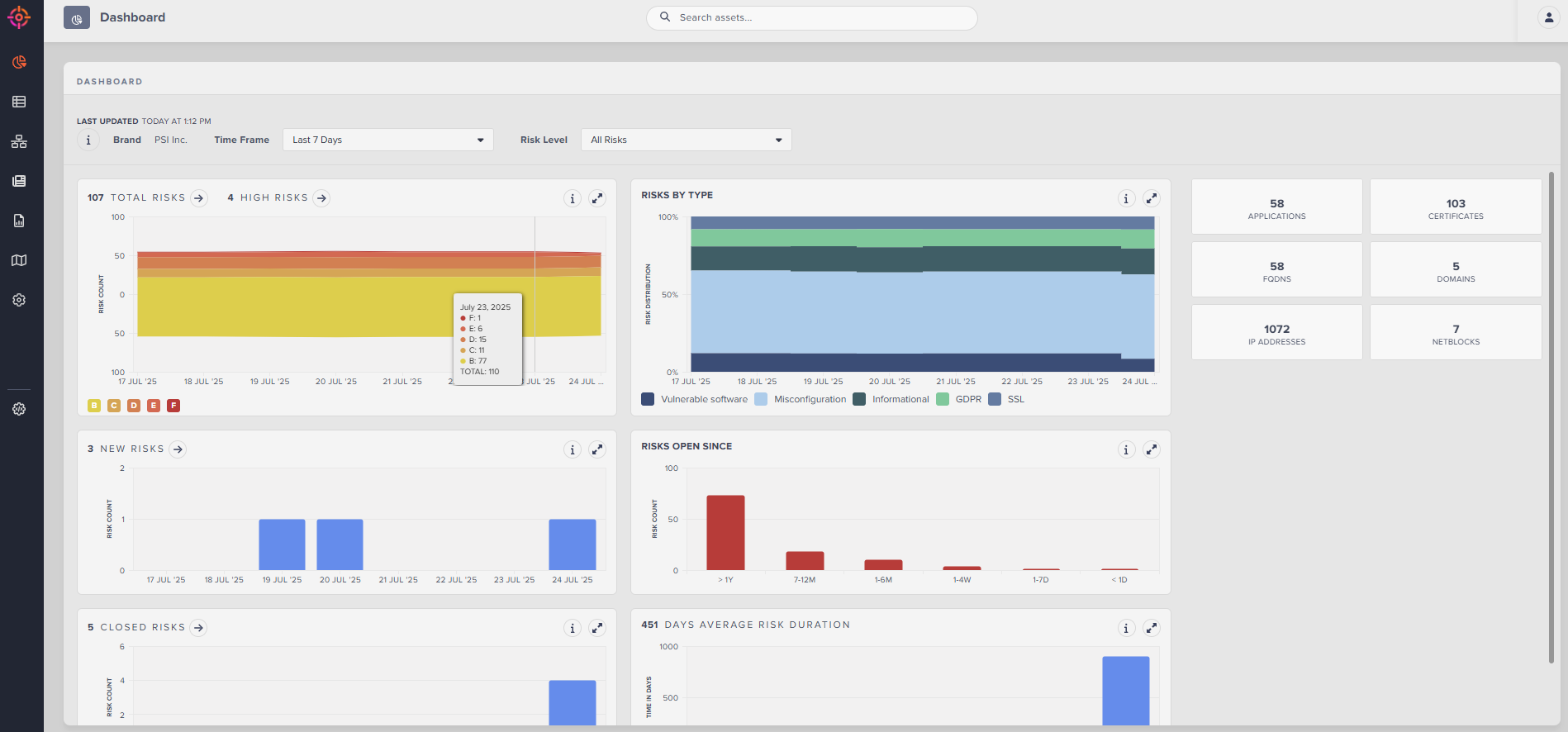Expand New Risks chart fullscreen
Image resolution: width=1568 pixels, height=732 pixels.
point(597,449)
